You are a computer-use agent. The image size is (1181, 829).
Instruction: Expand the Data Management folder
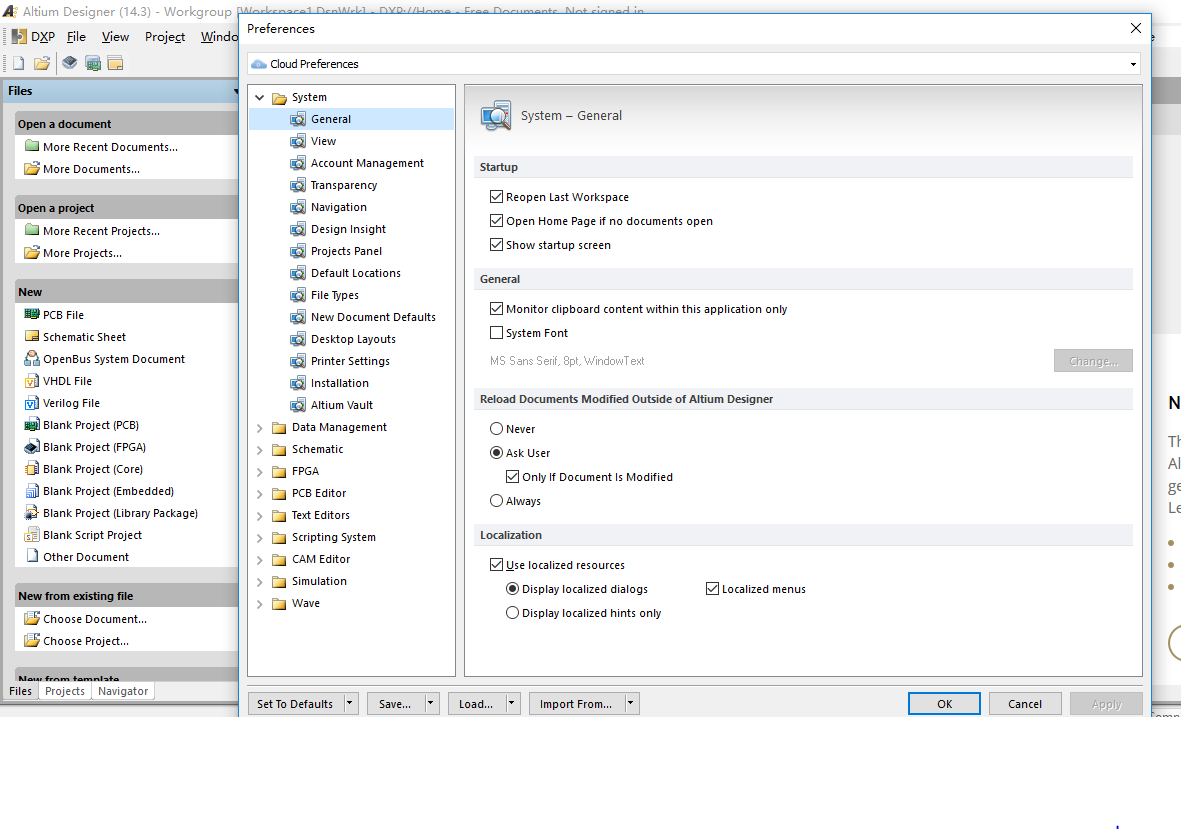260,428
